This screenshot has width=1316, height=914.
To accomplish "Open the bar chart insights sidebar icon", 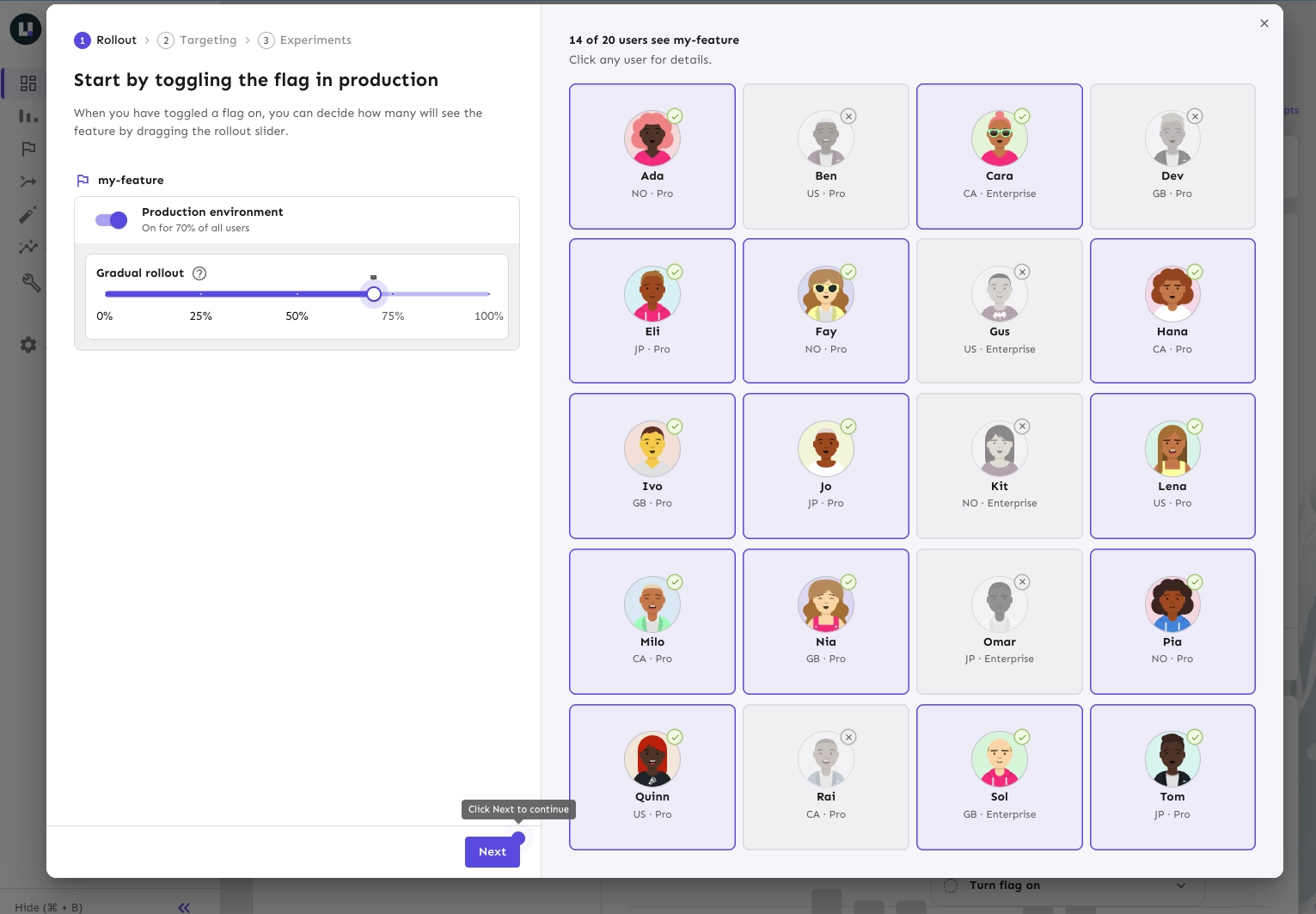I will (x=28, y=116).
